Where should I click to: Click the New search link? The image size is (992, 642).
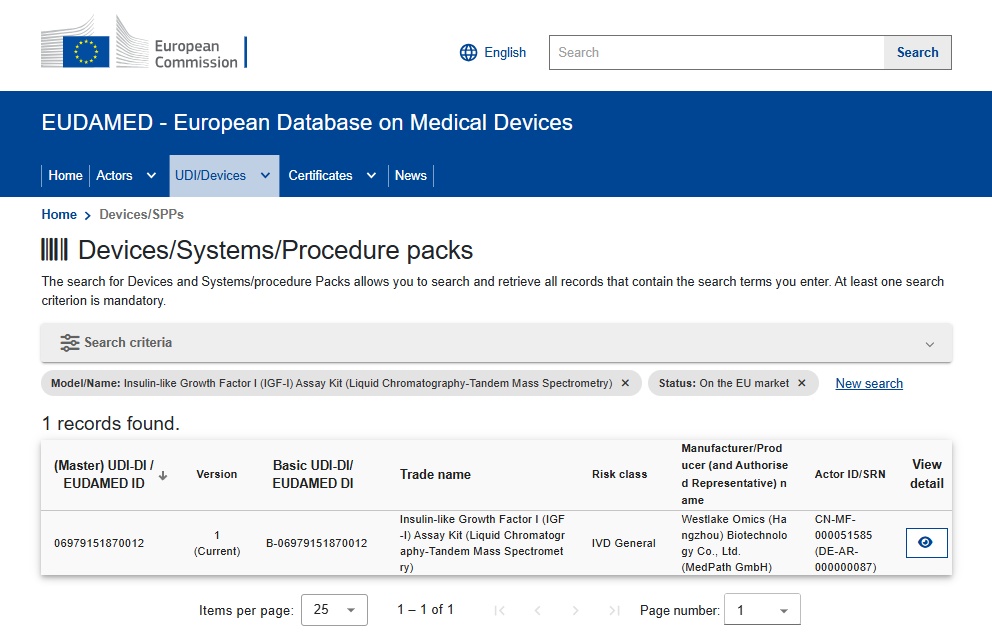point(869,383)
